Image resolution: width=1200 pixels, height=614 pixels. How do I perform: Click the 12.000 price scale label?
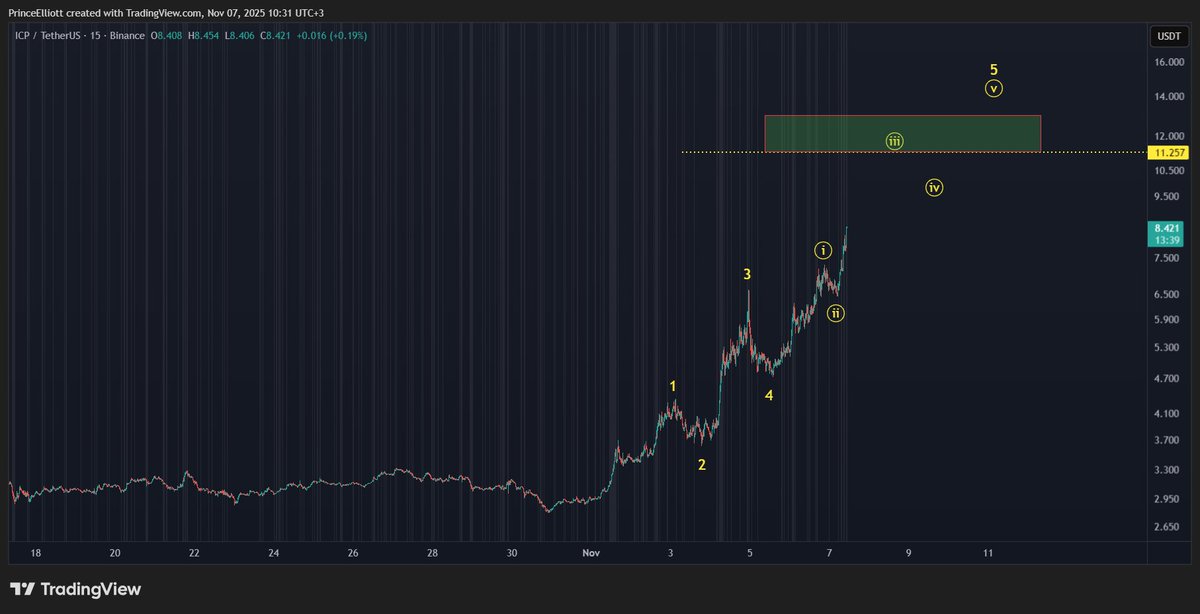pos(1168,136)
